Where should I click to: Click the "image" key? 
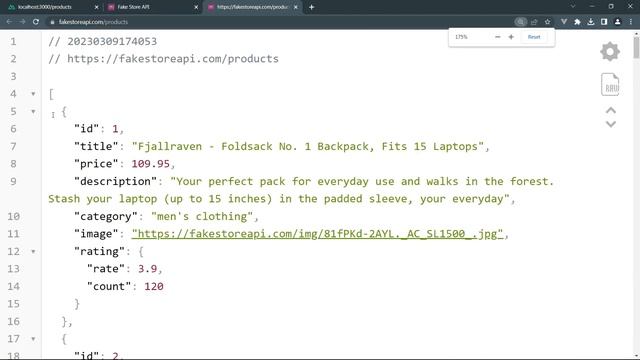coord(96,234)
